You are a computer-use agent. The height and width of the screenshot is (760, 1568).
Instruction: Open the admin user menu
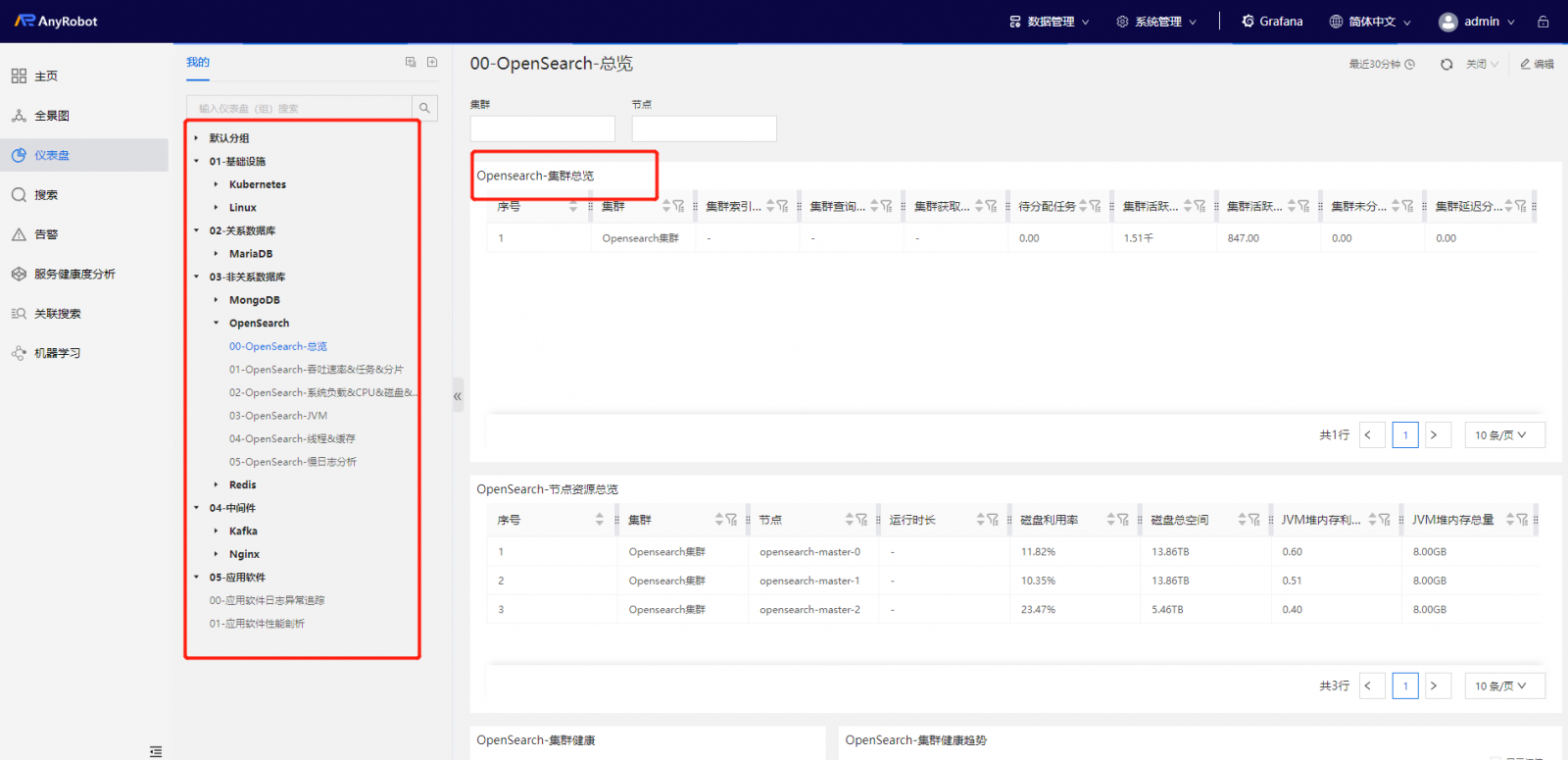click(x=1477, y=22)
